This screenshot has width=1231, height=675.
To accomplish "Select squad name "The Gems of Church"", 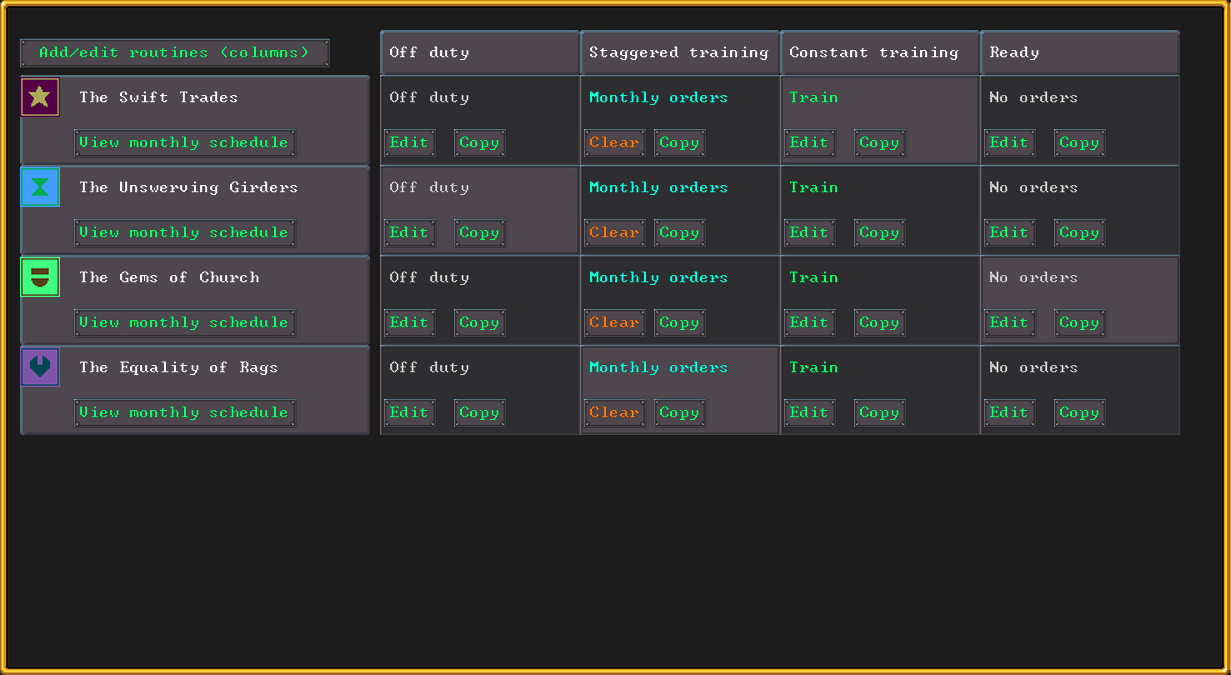I will click(x=169, y=277).
